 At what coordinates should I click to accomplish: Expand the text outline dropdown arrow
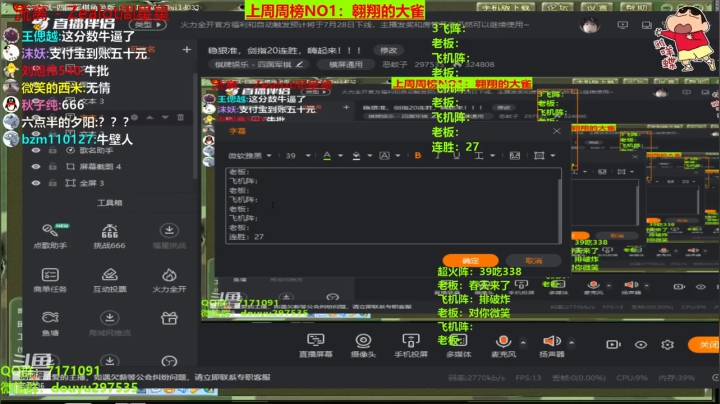398,156
